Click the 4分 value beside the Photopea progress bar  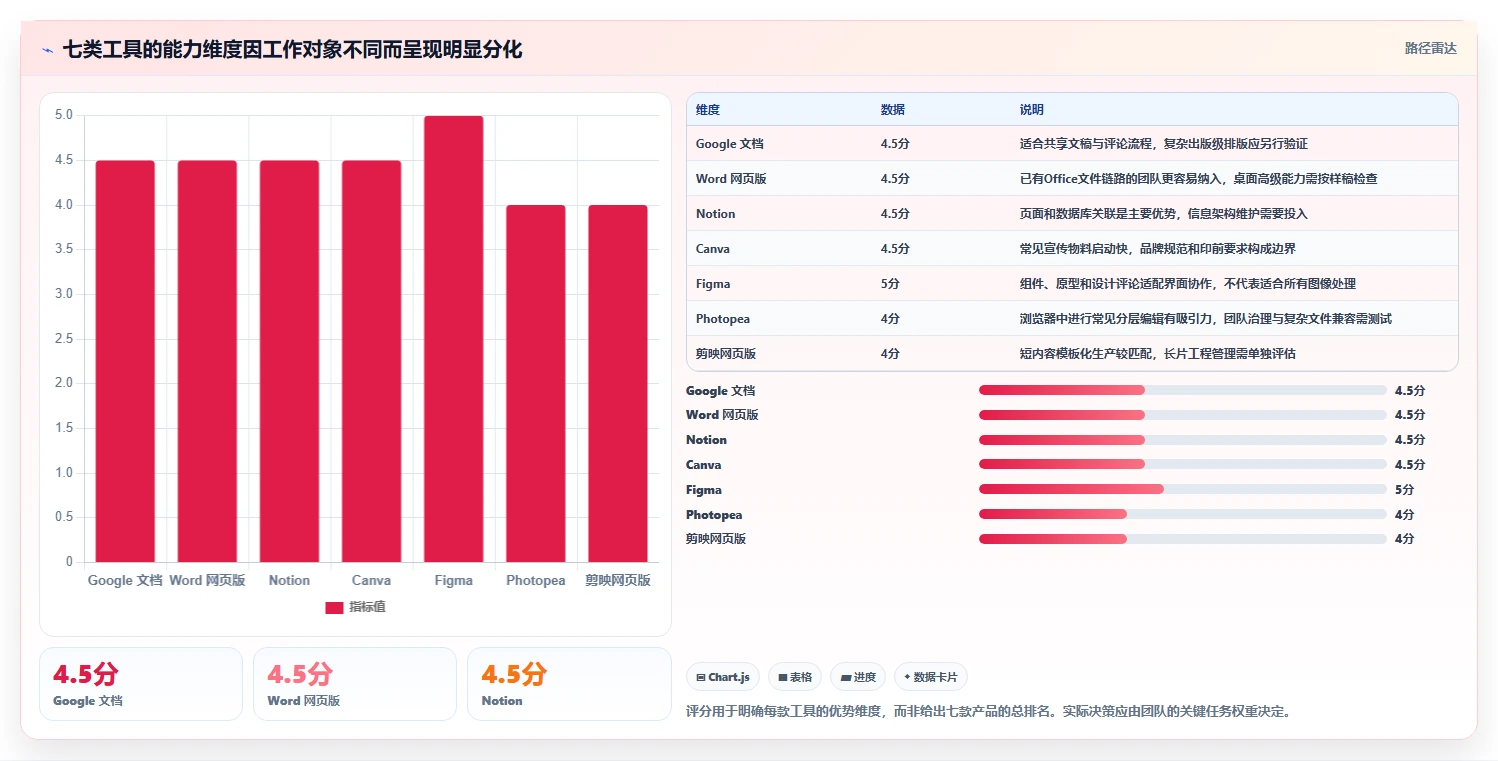(x=1405, y=515)
